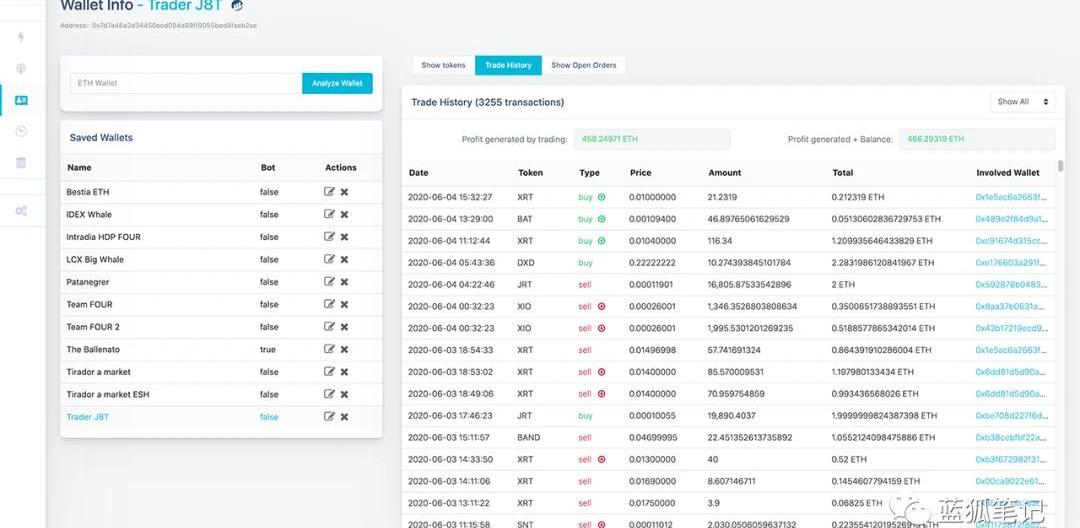Click the lightning bolt sidebar icon
Viewport: 1080px width, 528px height.
click(21, 38)
